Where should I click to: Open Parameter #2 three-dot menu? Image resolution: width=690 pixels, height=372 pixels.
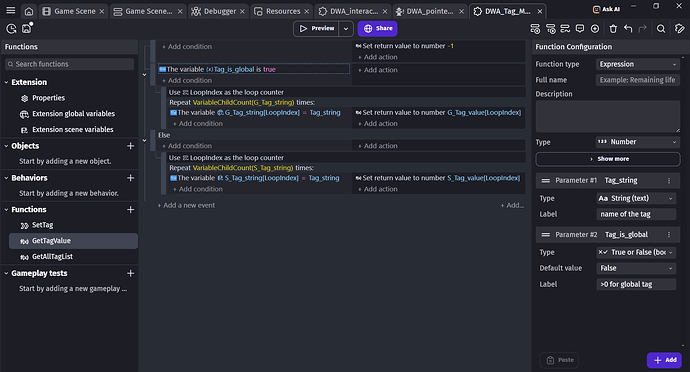(x=669, y=235)
